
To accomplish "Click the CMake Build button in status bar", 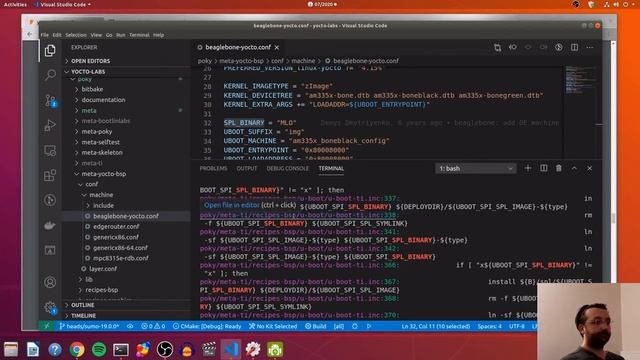I will (316, 326).
